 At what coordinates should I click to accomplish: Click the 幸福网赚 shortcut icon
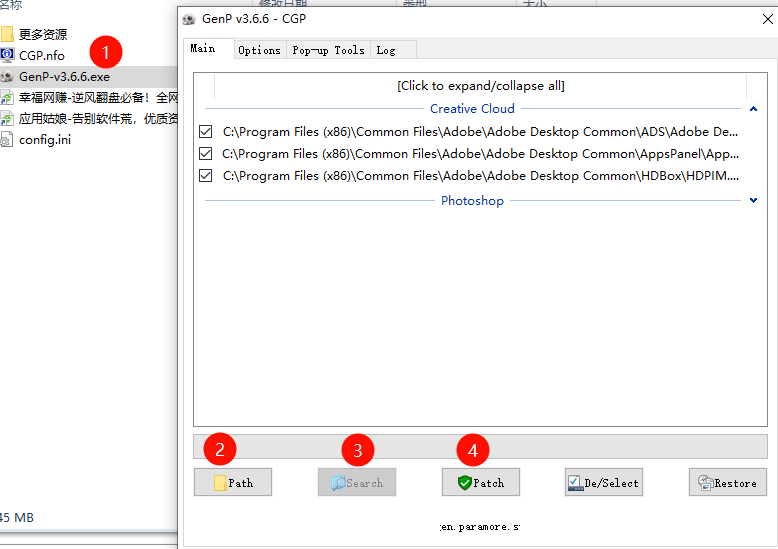tap(7, 97)
